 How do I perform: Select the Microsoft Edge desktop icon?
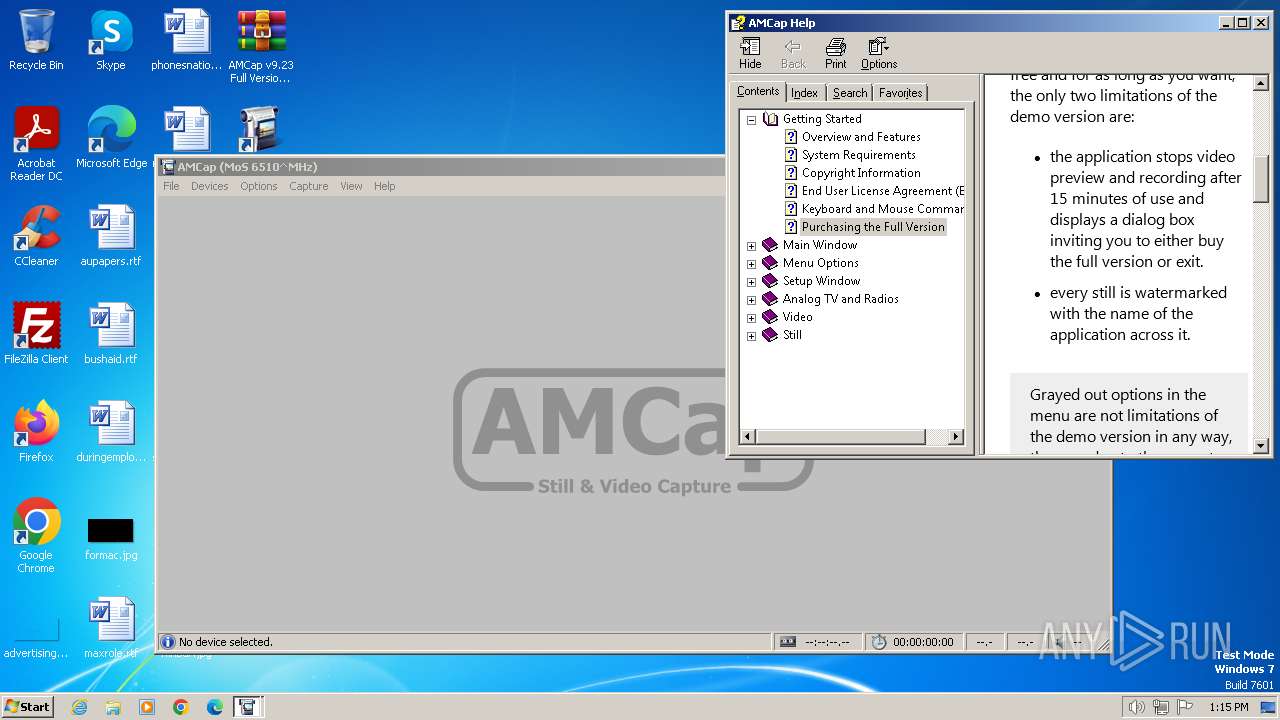[x=111, y=138]
